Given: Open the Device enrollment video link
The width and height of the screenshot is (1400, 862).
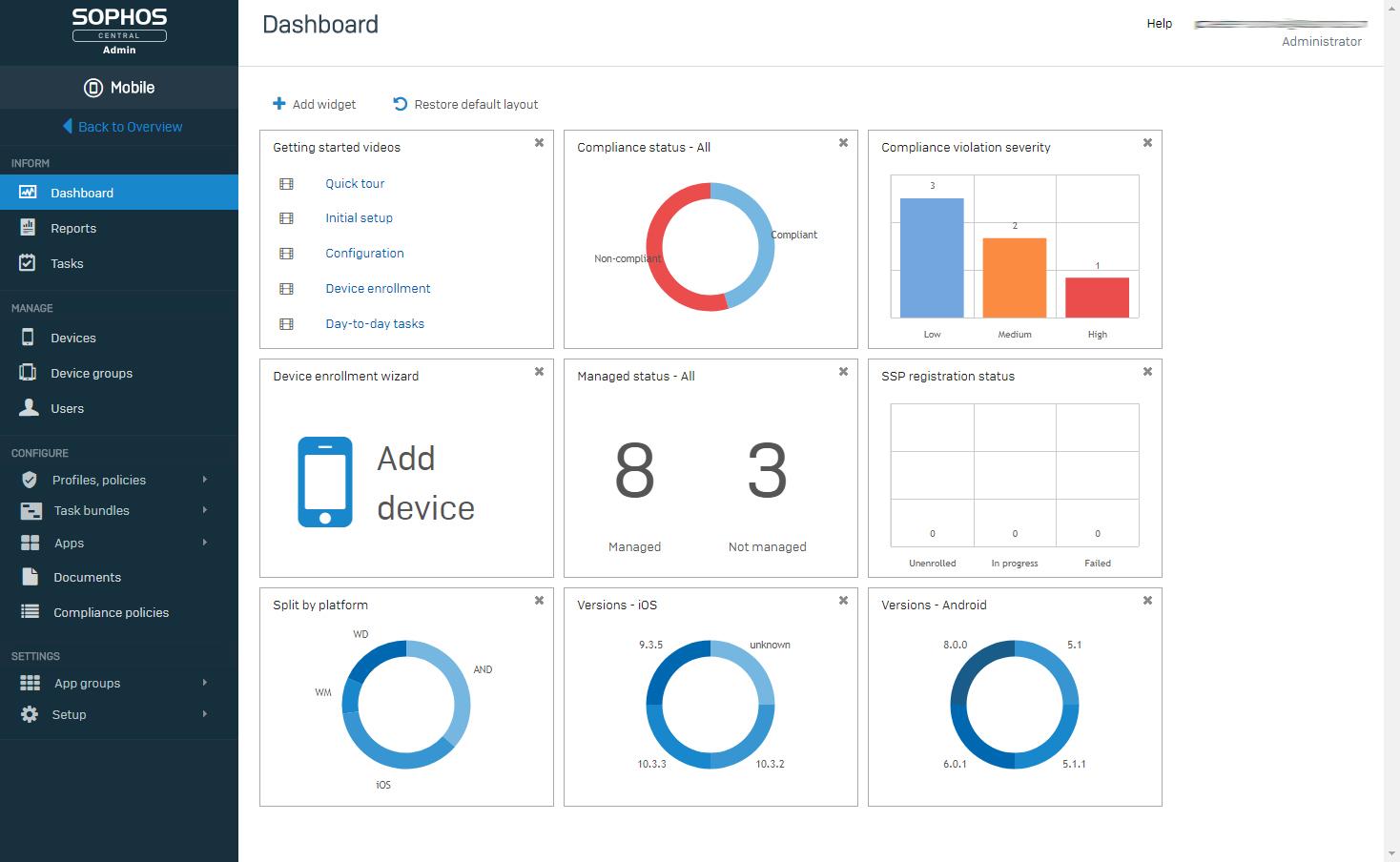Looking at the screenshot, I should (378, 288).
